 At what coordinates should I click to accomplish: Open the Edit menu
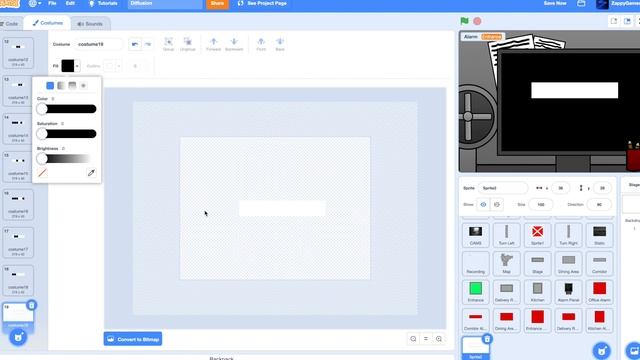pos(70,3)
